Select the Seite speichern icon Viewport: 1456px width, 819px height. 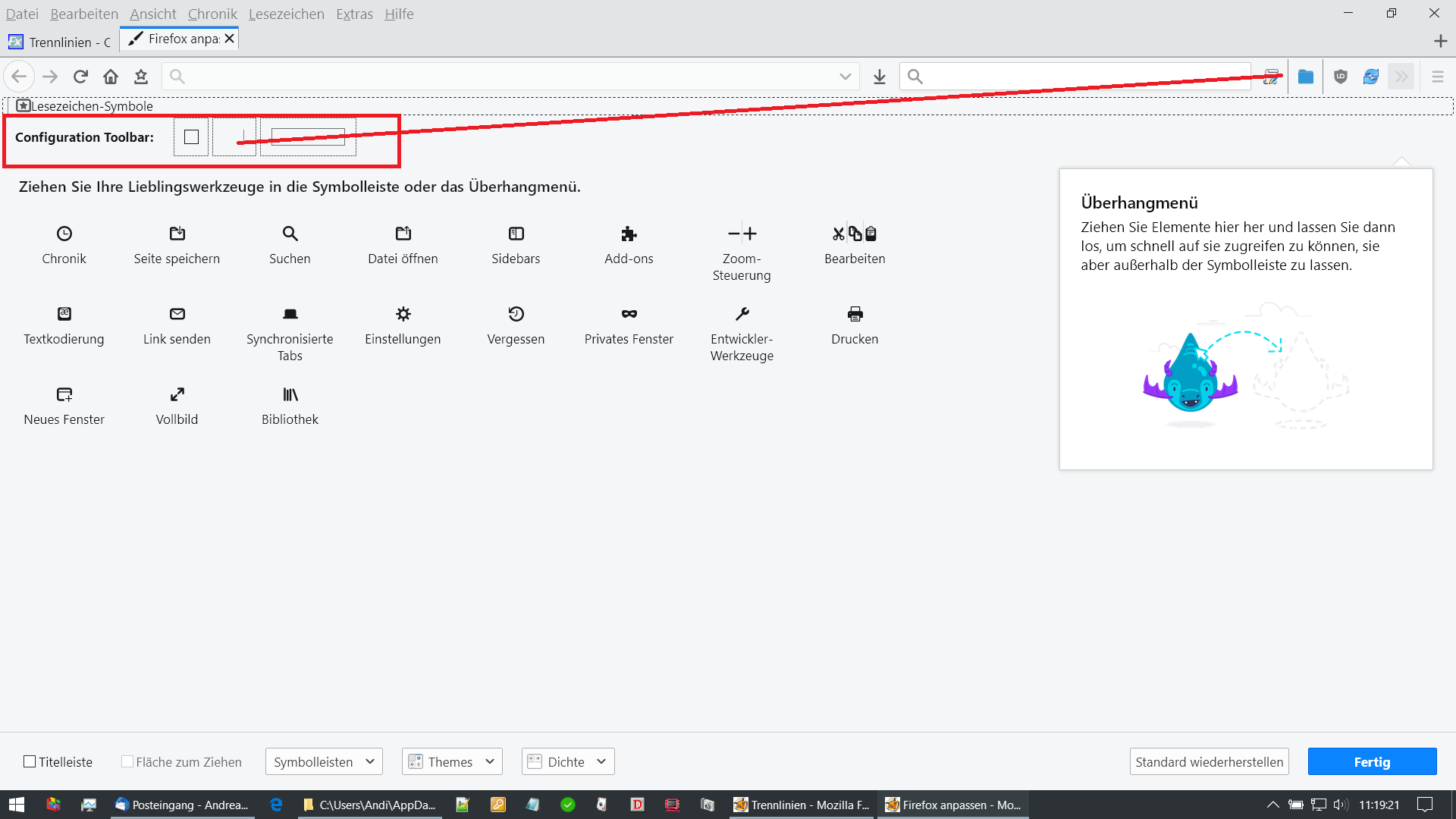(x=177, y=234)
